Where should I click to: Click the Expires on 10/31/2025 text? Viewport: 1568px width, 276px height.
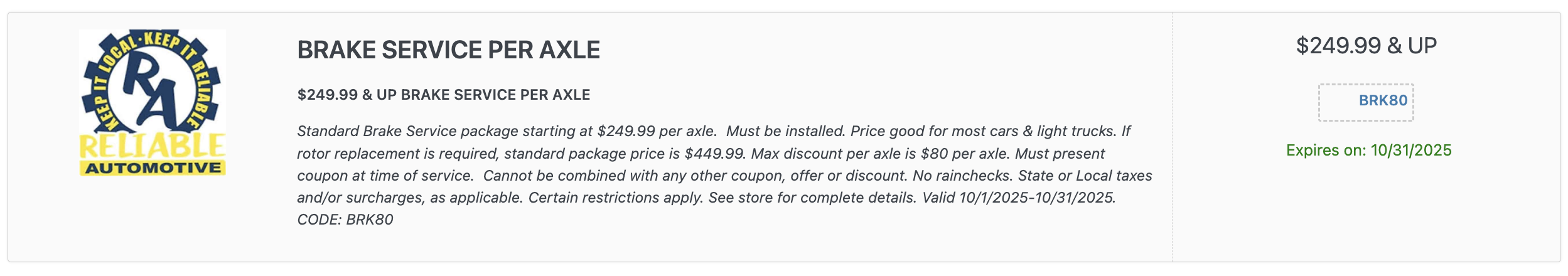[x=1368, y=151]
